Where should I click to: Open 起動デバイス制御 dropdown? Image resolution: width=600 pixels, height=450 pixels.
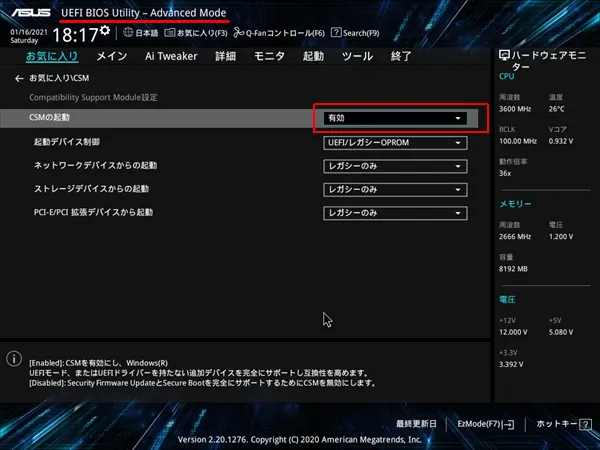(x=395, y=143)
